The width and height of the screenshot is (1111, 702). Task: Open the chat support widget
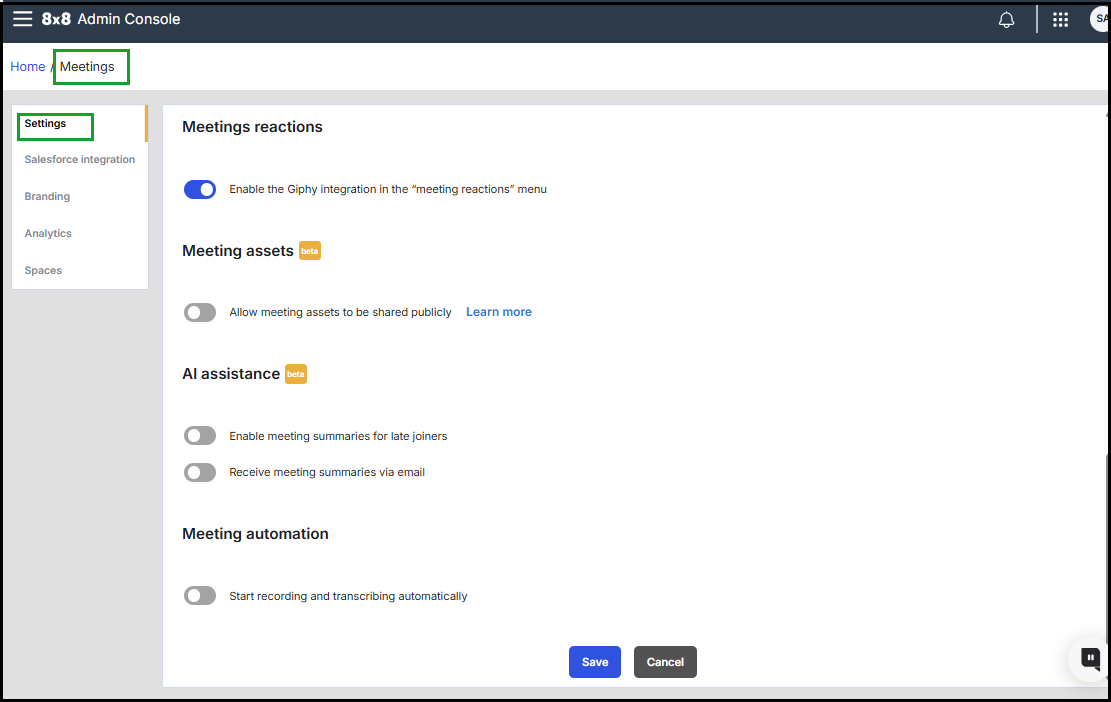(x=1090, y=658)
